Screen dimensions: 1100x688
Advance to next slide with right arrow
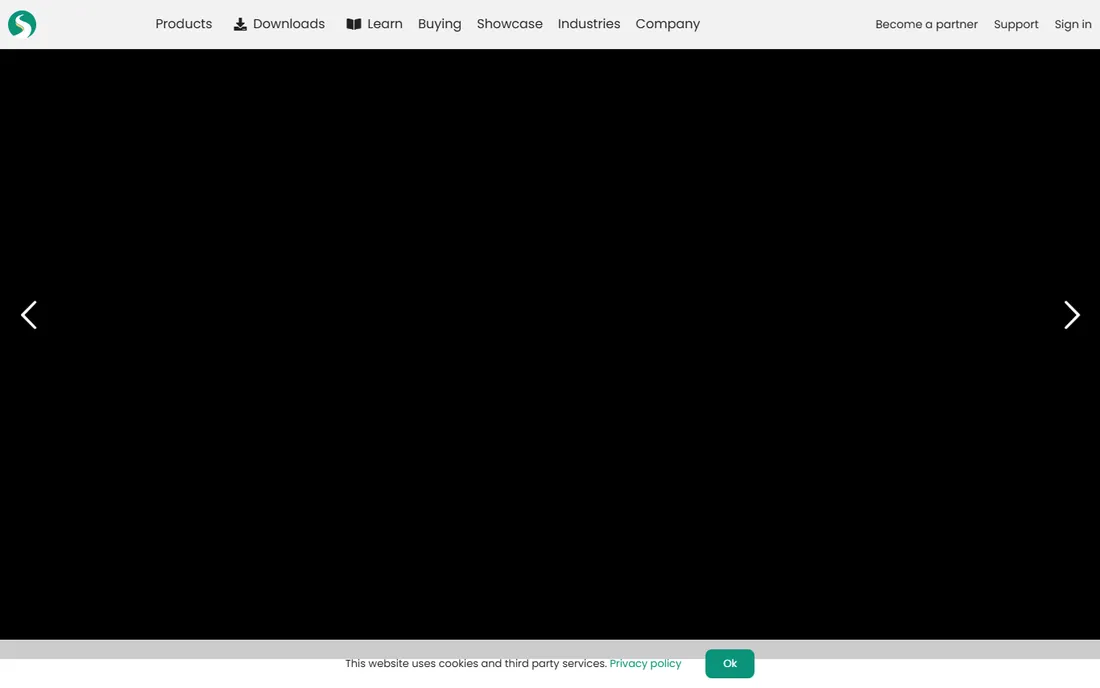(1071, 315)
